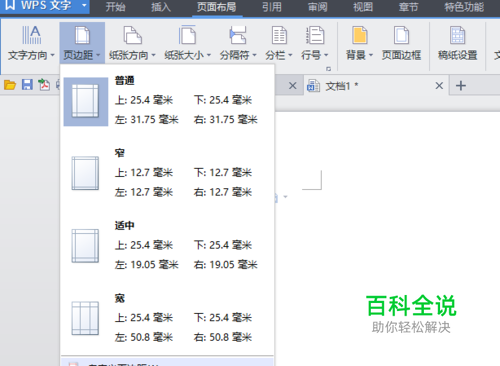
Task: Close the 文档1 document tab
Action: (x=439, y=86)
